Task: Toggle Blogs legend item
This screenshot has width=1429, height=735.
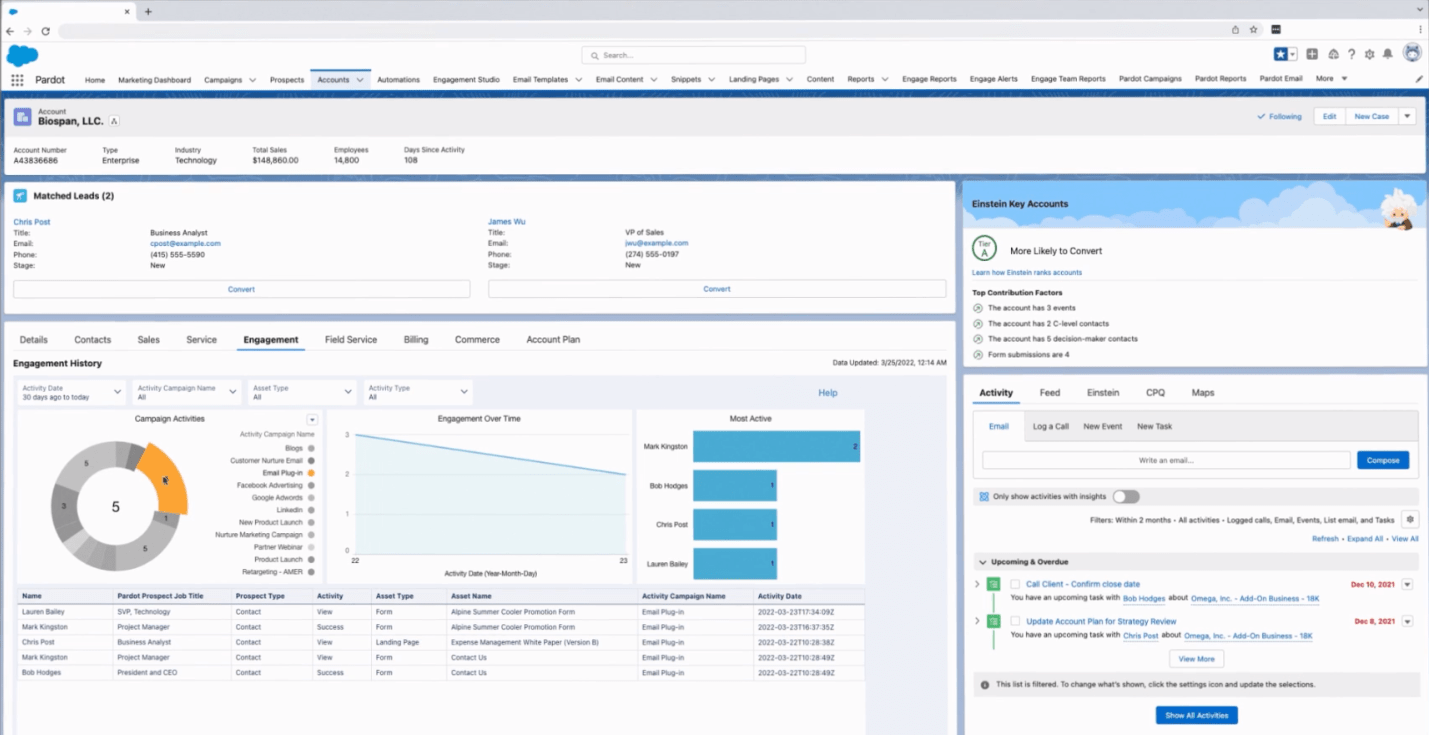Action: 300,448
